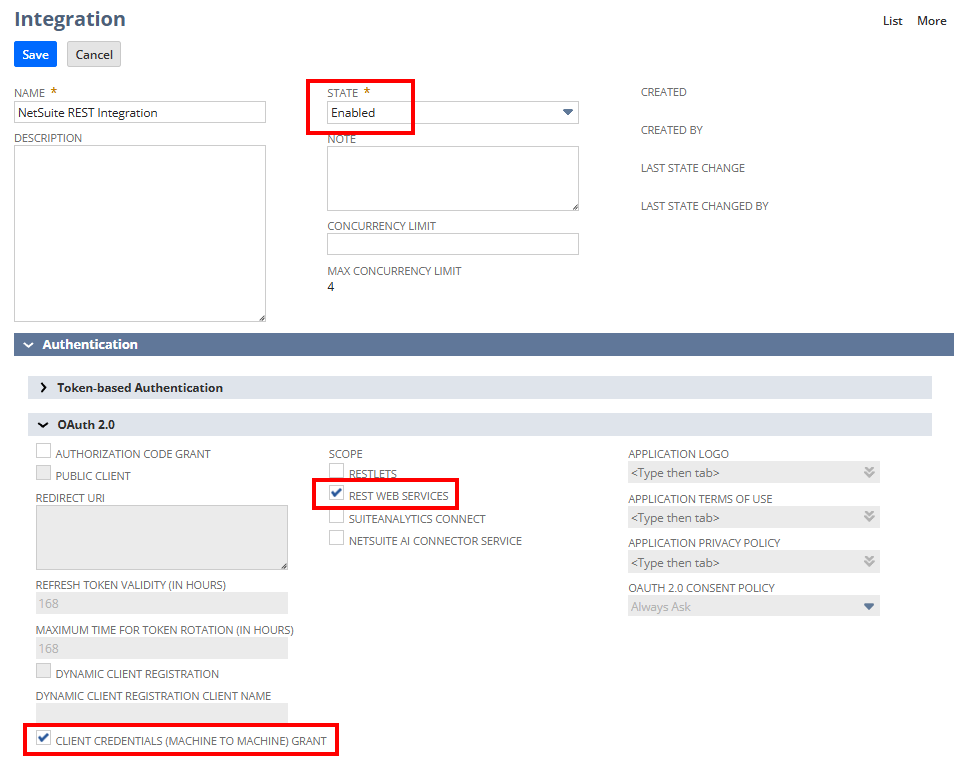Image resolution: width=963 pixels, height=759 pixels.
Task: Open the List link
Action: [892, 21]
